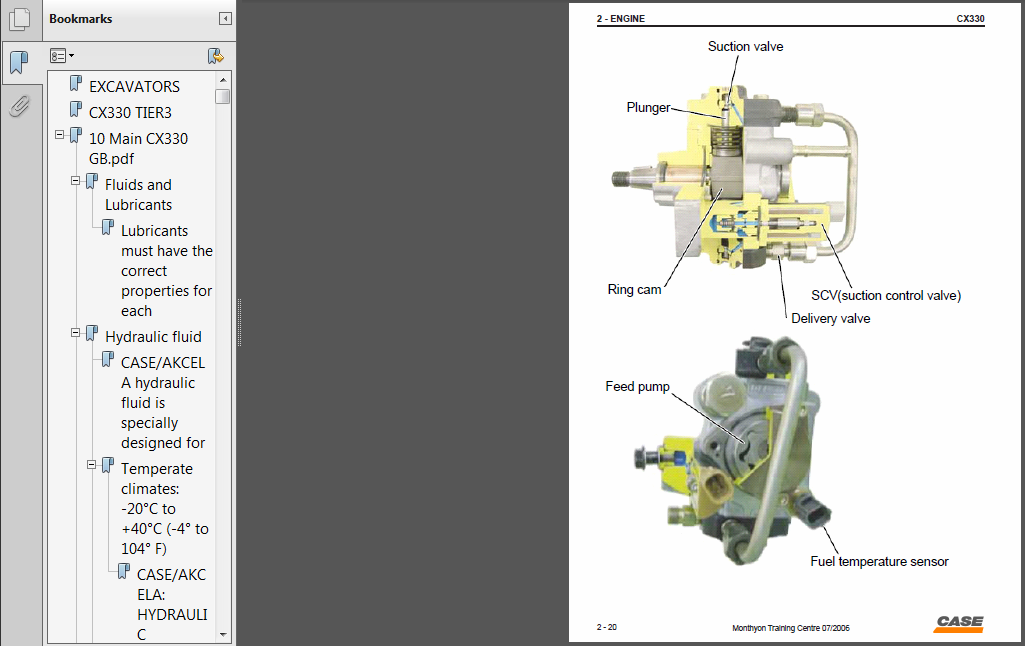Click the Suction valve label
This screenshot has height=646, width=1025.
coord(745,46)
